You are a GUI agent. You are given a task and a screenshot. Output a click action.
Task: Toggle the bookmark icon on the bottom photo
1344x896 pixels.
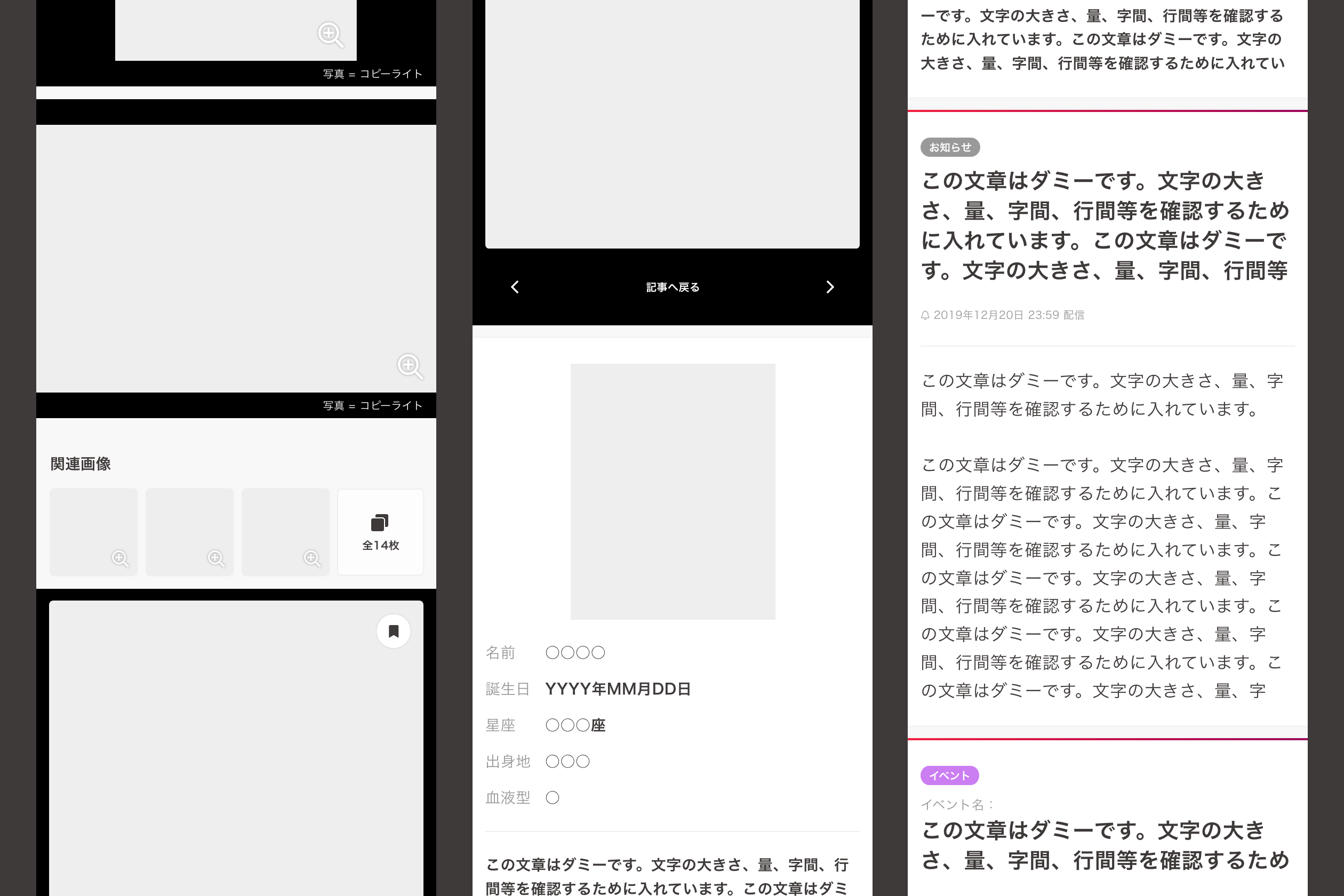coord(393,630)
